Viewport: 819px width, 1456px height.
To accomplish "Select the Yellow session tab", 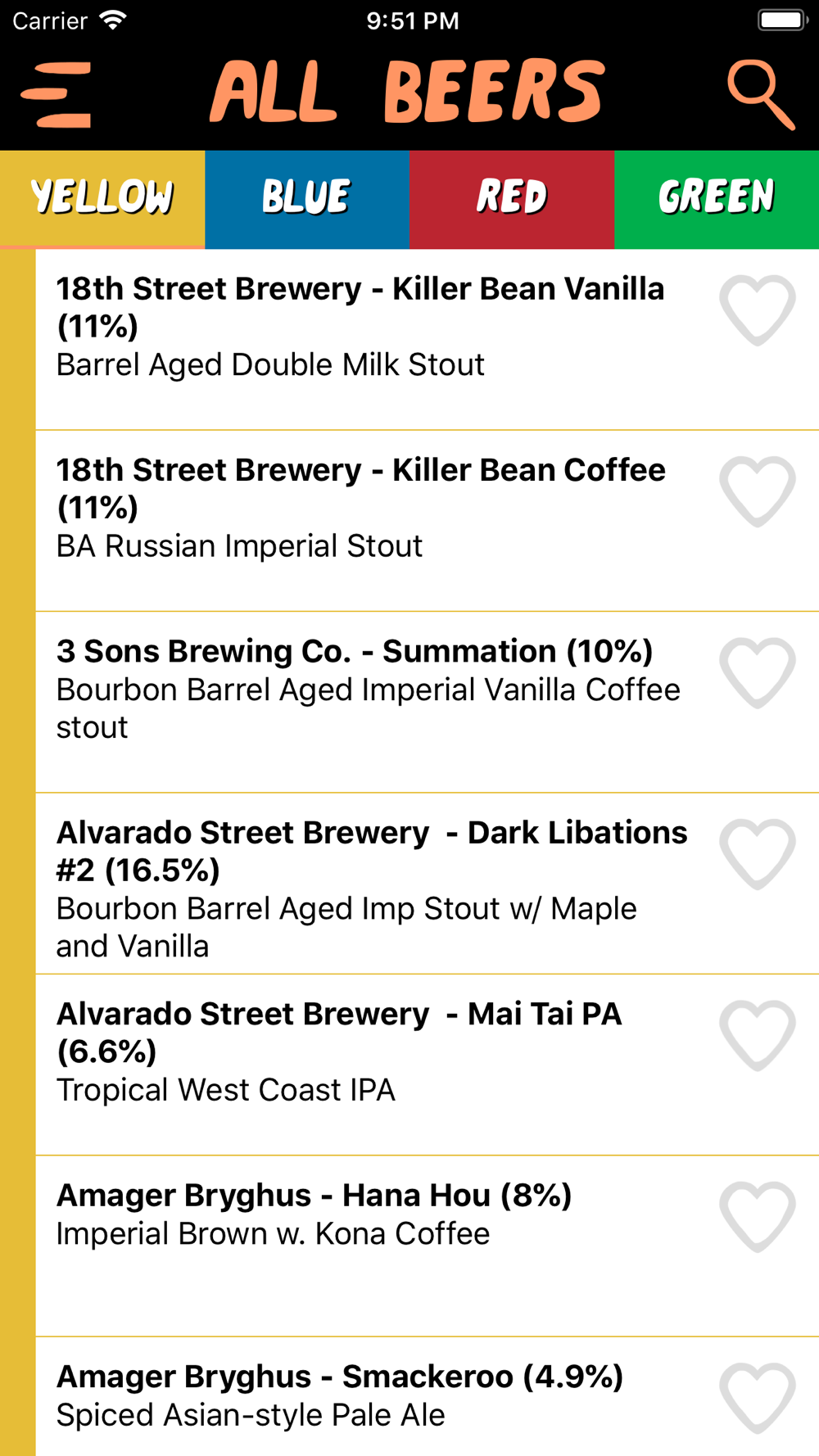I will click(102, 199).
